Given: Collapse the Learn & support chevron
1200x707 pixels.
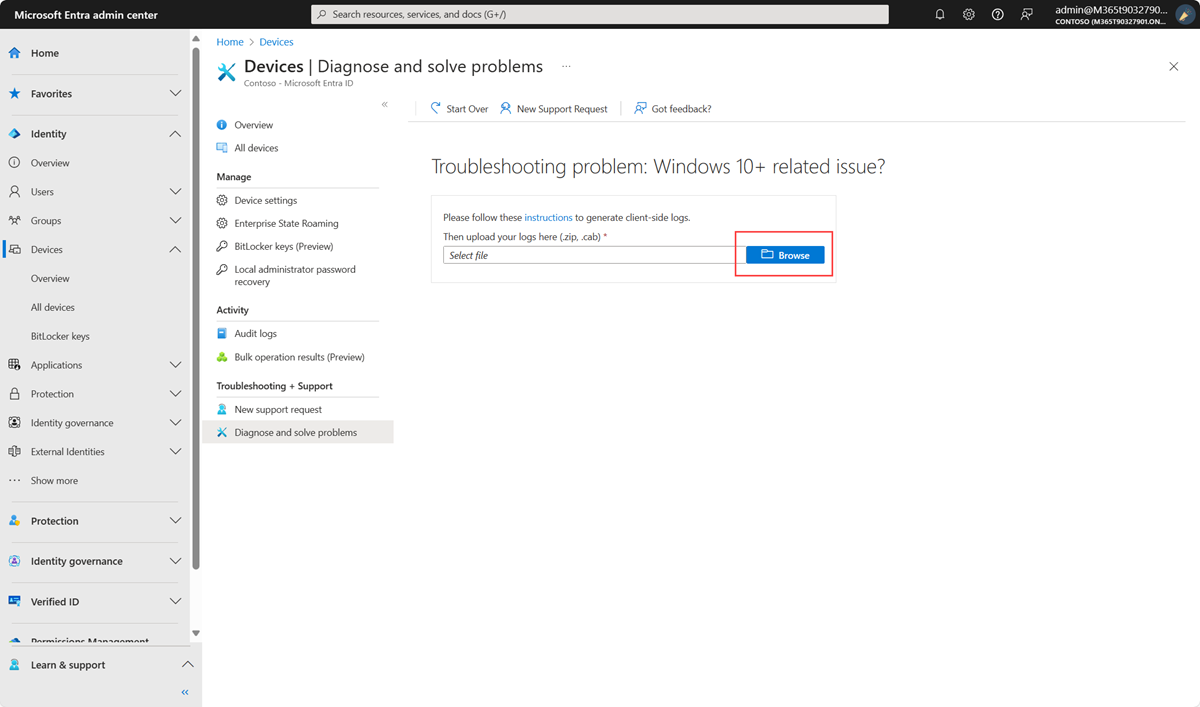Looking at the screenshot, I should click(x=186, y=665).
